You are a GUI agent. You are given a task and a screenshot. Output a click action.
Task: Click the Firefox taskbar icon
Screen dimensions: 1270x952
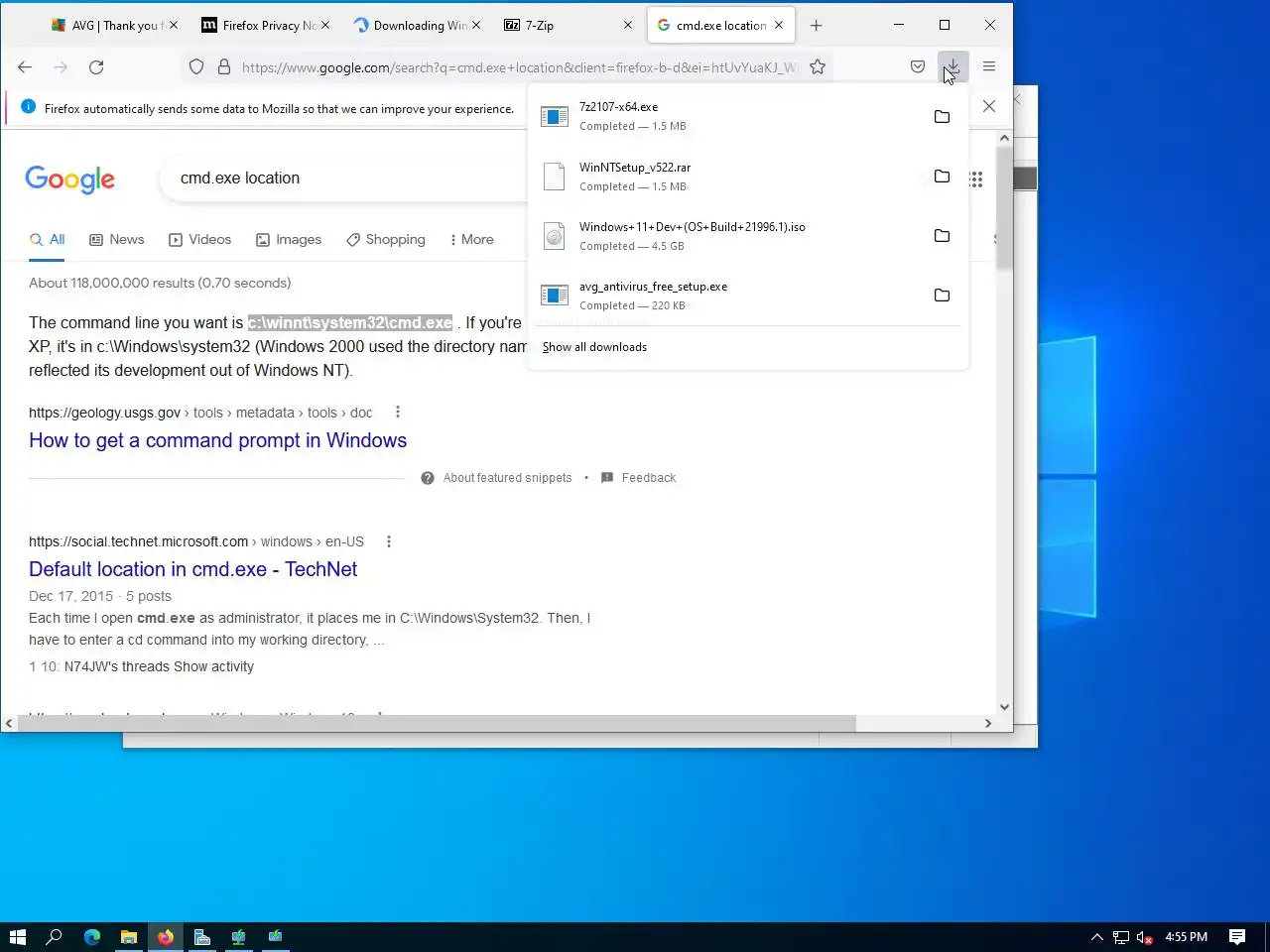166,936
